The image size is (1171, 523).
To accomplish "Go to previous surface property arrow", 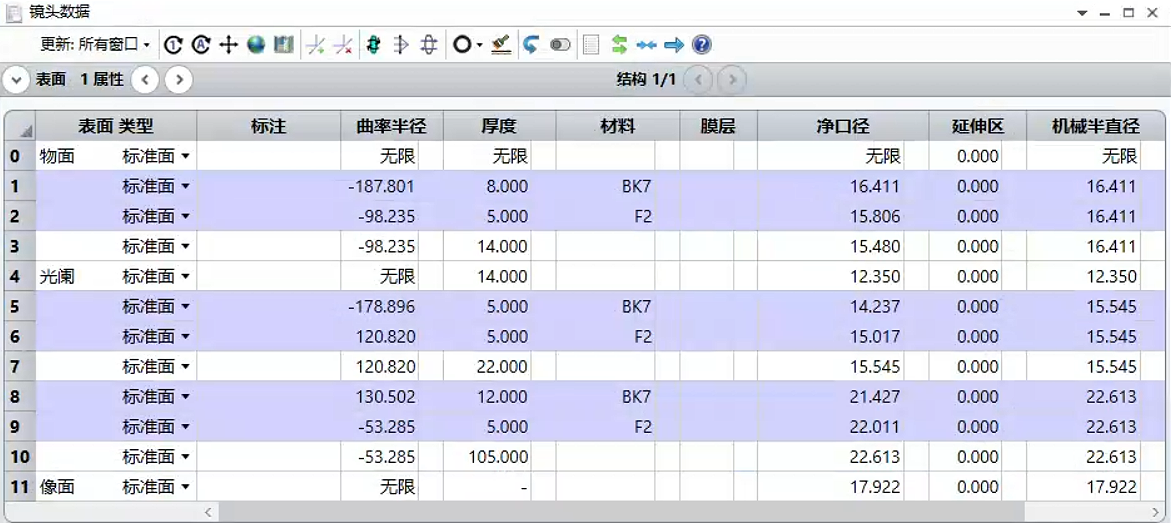I will click(x=145, y=79).
